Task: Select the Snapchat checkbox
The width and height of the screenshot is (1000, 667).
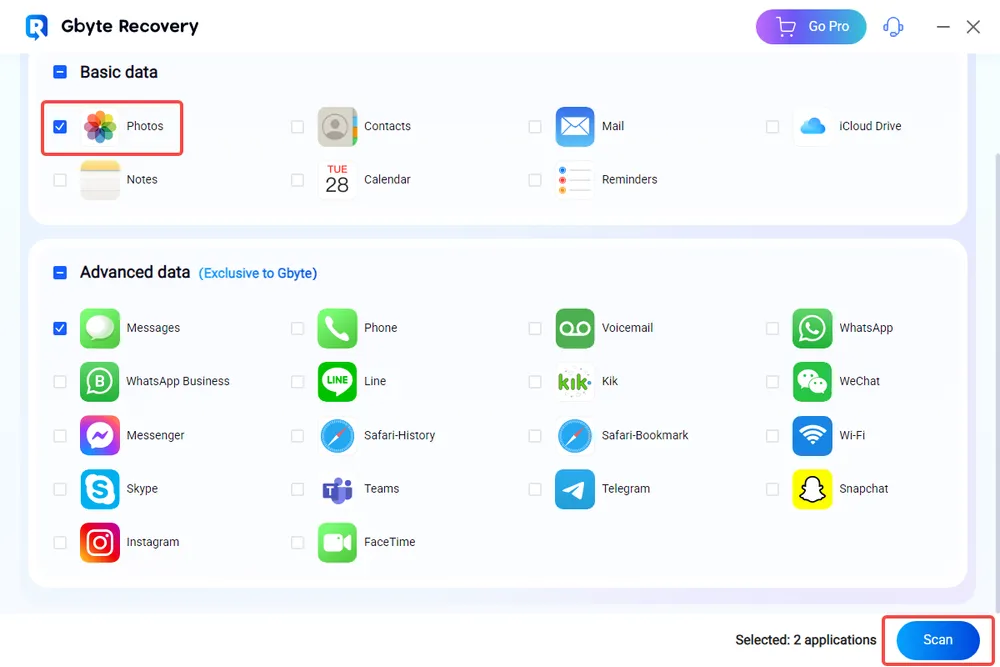Action: [x=772, y=489]
